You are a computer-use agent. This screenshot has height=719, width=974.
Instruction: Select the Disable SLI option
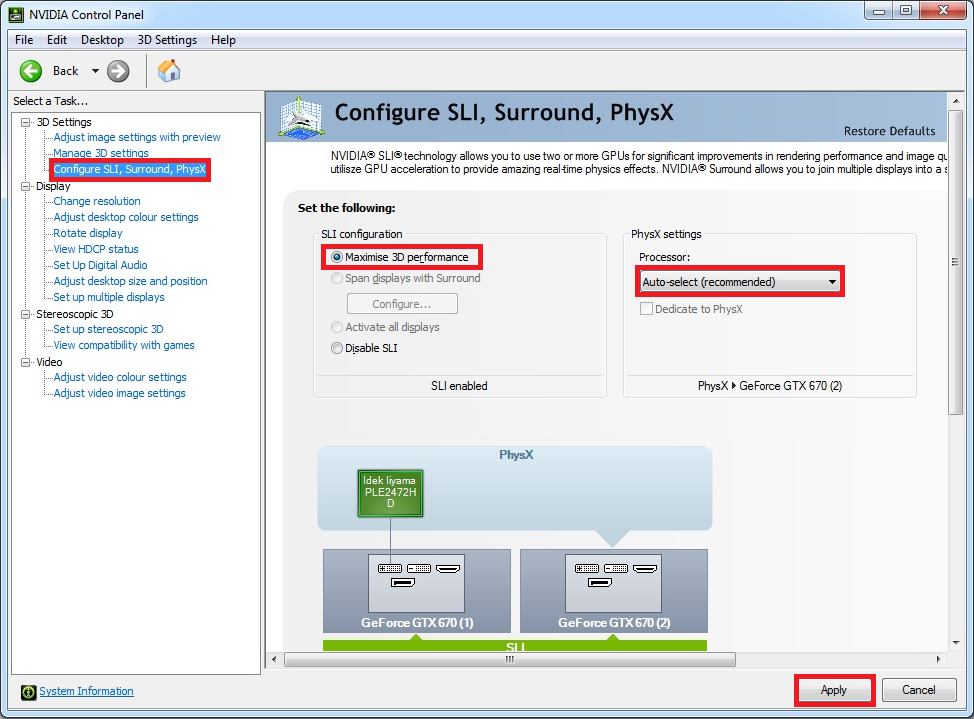pyautogui.click(x=337, y=348)
